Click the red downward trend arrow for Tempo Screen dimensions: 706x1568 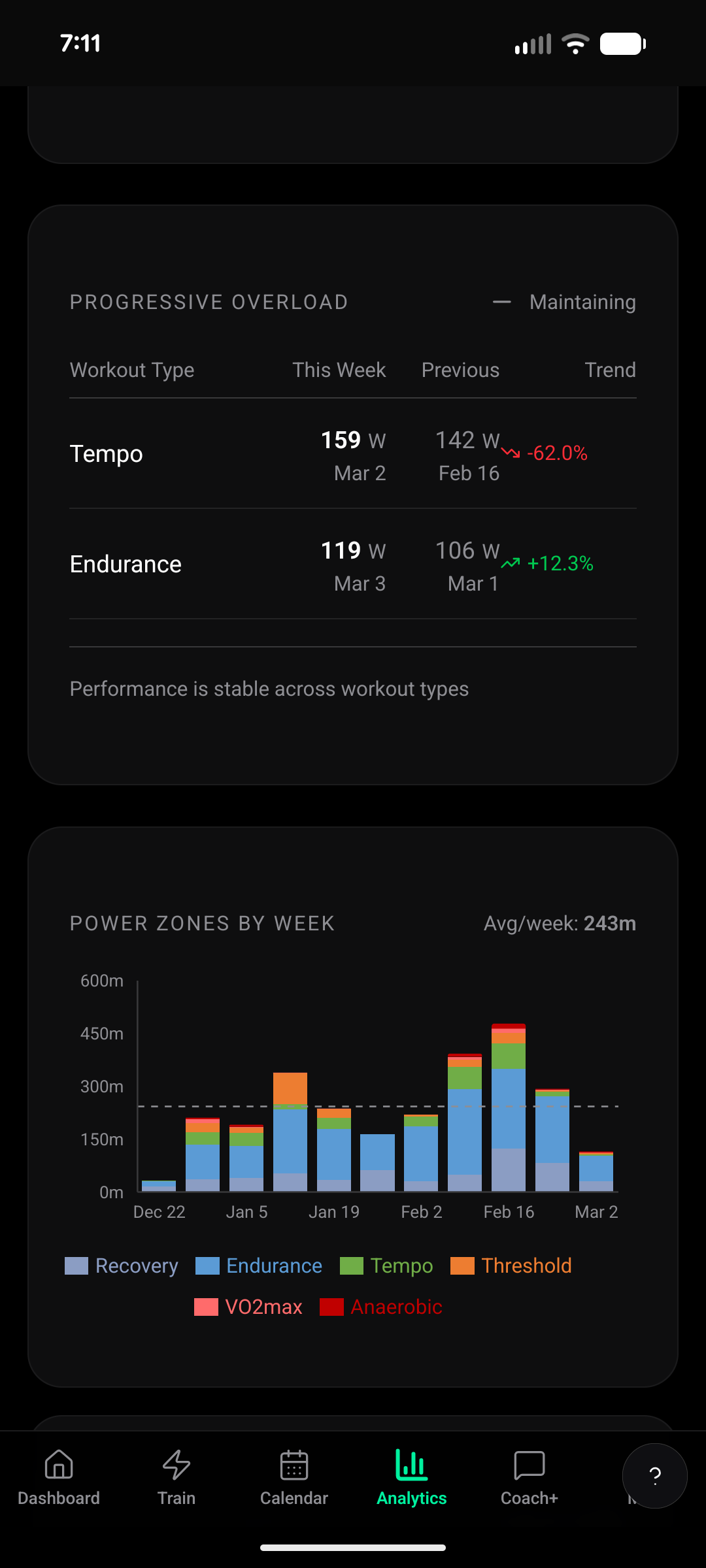point(511,453)
